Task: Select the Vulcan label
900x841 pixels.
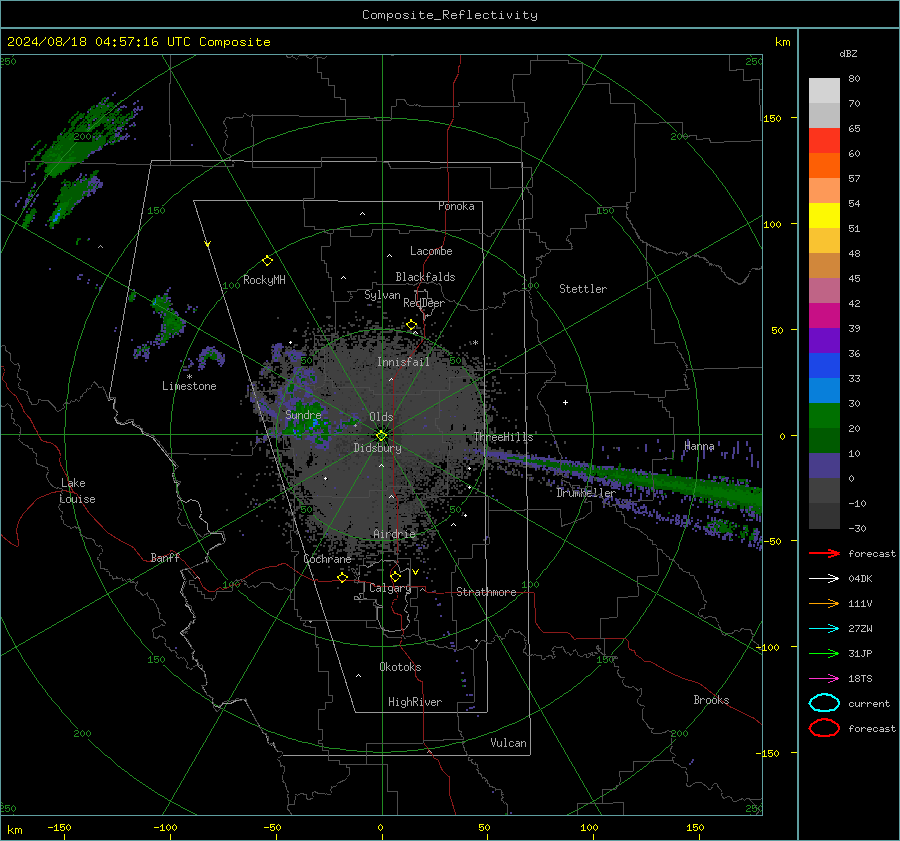Action: [508, 743]
